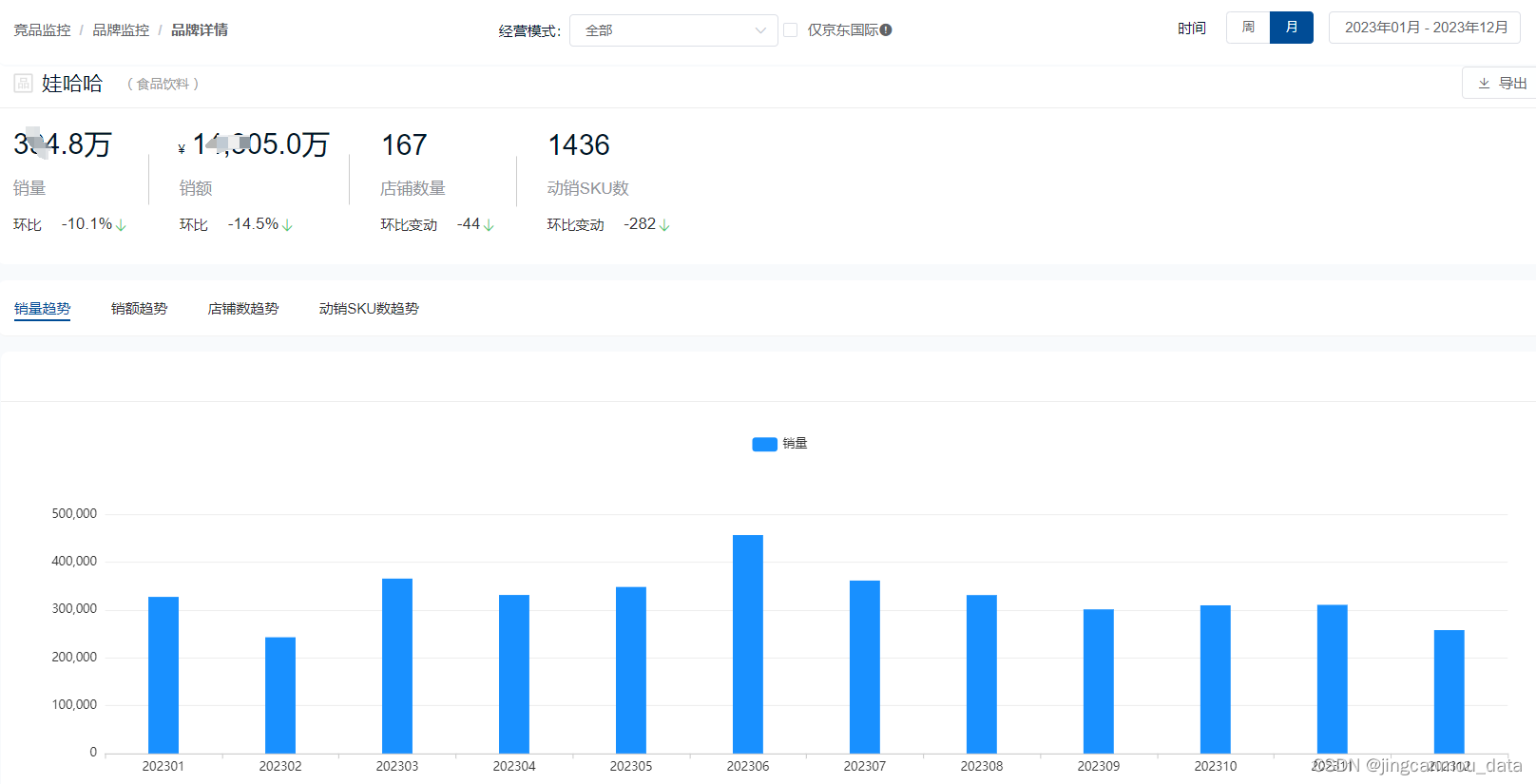Viewport: 1536px width, 784px height.
Task: Click the 202310 bar in chart
Action: (1216, 679)
